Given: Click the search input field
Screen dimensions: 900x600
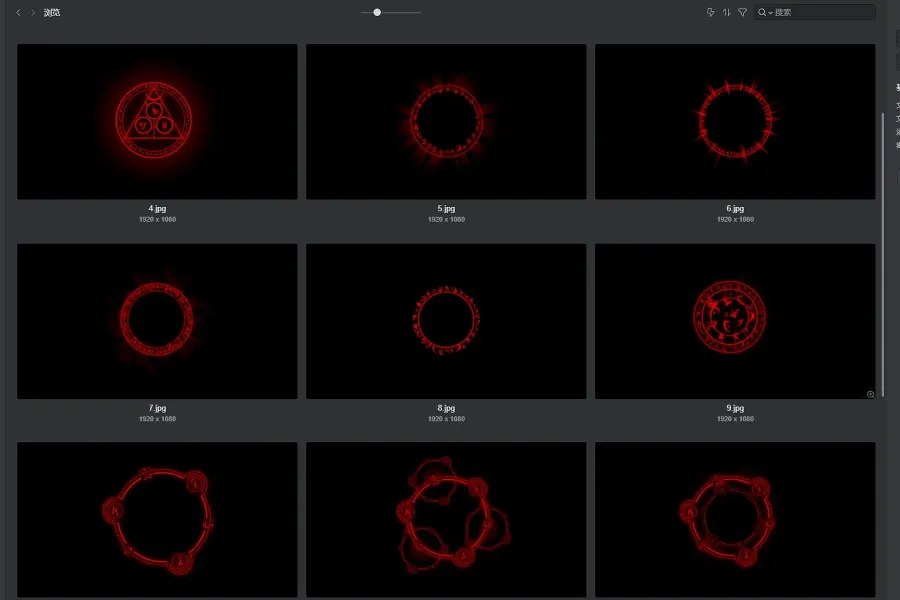Looking at the screenshot, I should click(820, 13).
